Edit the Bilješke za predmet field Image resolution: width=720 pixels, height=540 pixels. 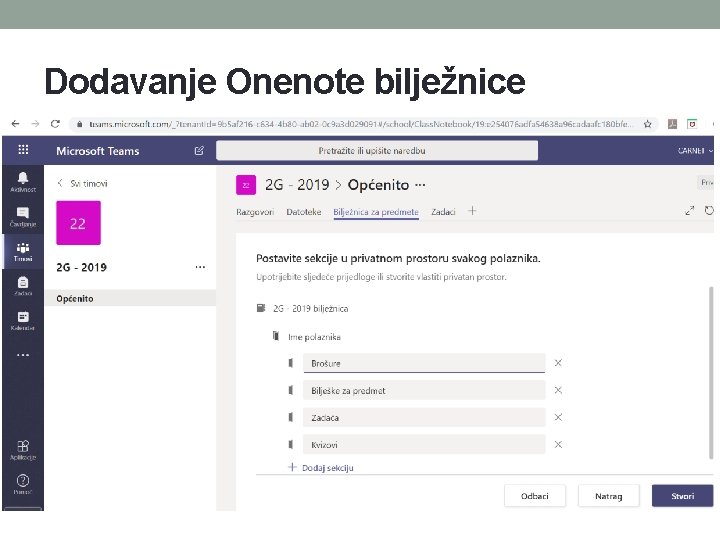point(424,390)
